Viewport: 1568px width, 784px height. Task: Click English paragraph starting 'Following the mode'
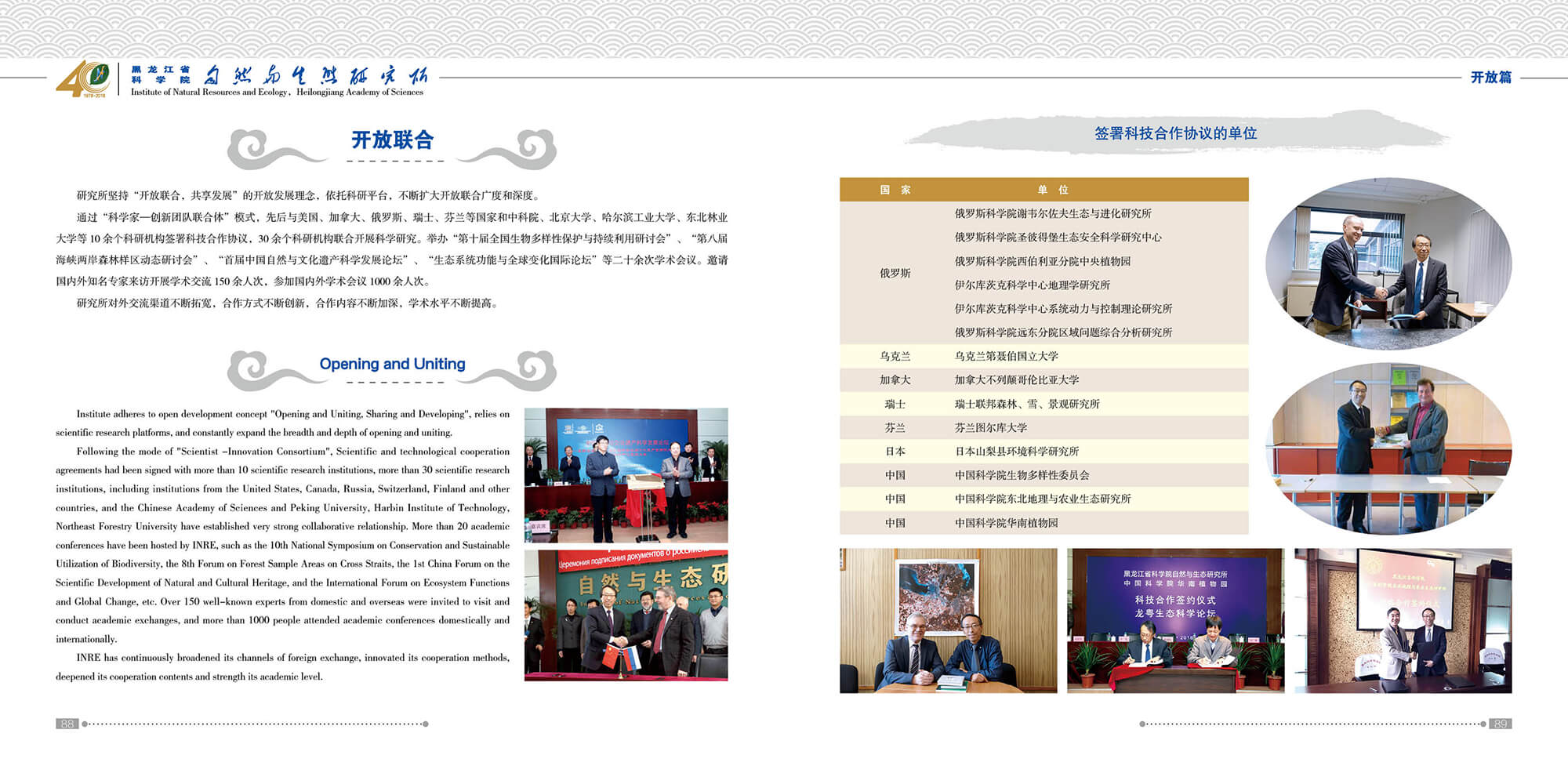coord(282,545)
